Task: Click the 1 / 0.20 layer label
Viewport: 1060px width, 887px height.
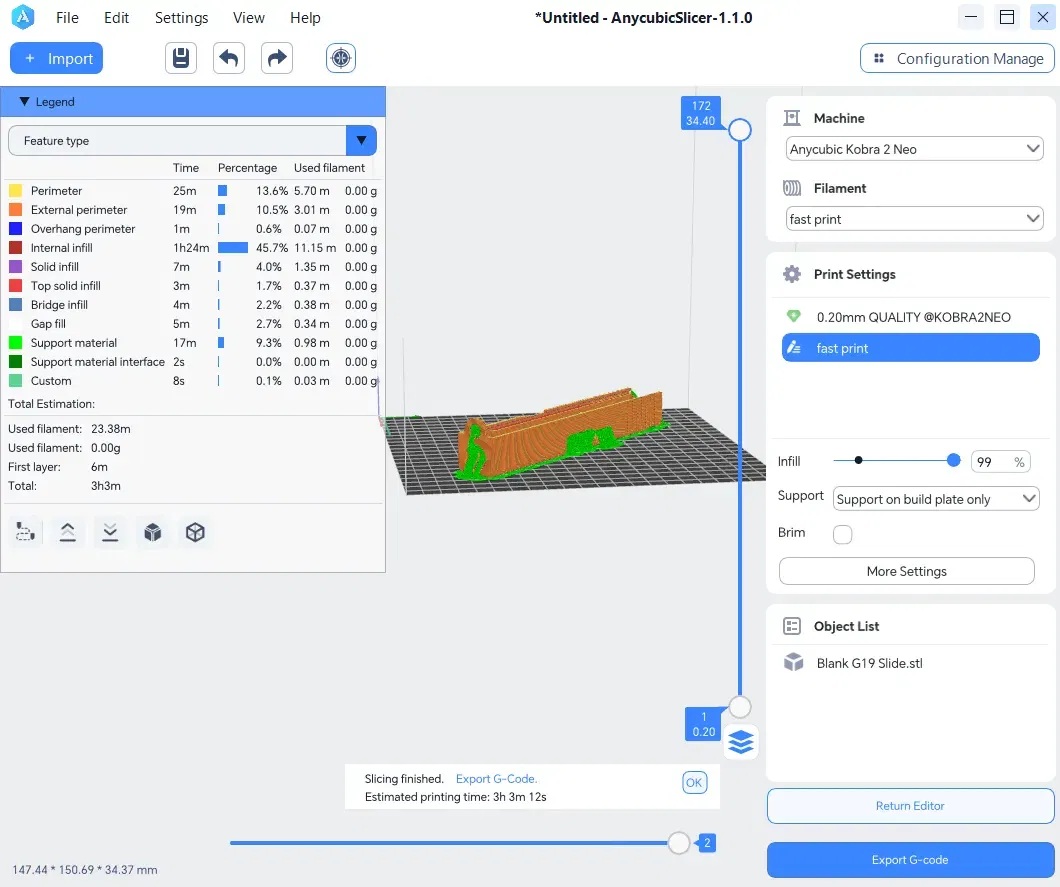Action: tap(704, 724)
